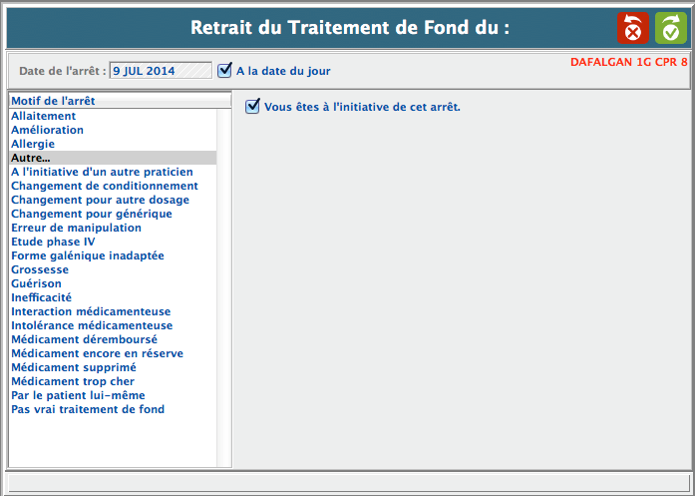The image size is (695, 496).
Task: Click the red cancel icon button
Action: pos(633,28)
